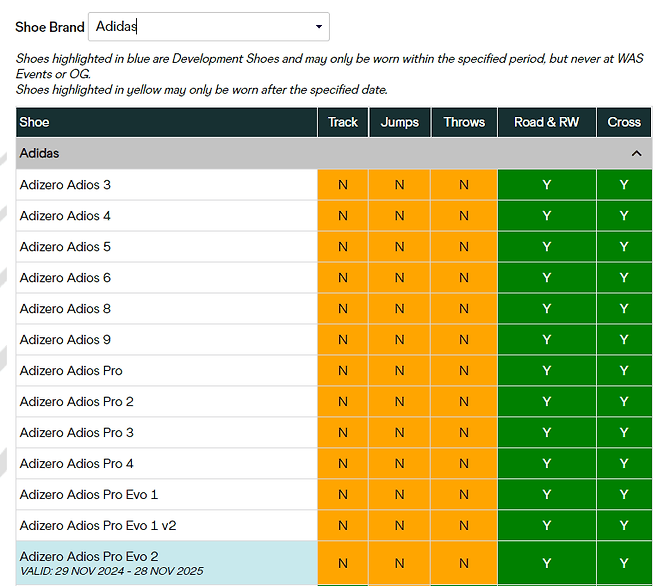This screenshot has width=658, height=586.
Task: Click the Track N cell for Adizero Adios 3
Action: [343, 185]
